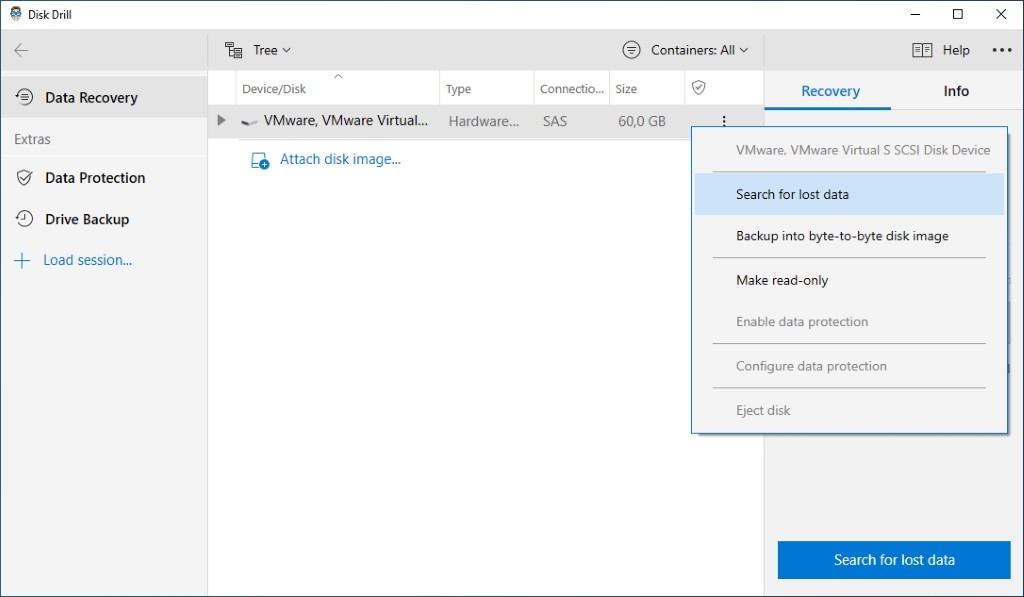
Task: Select Data Recovery in the sidebar
Action: pos(104,97)
